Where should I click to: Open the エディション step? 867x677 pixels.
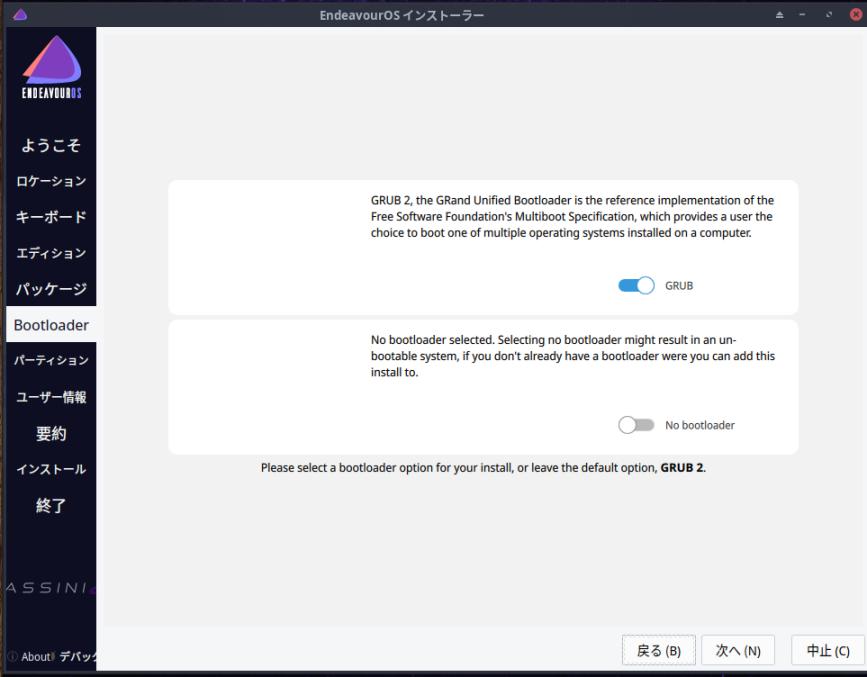coord(51,253)
